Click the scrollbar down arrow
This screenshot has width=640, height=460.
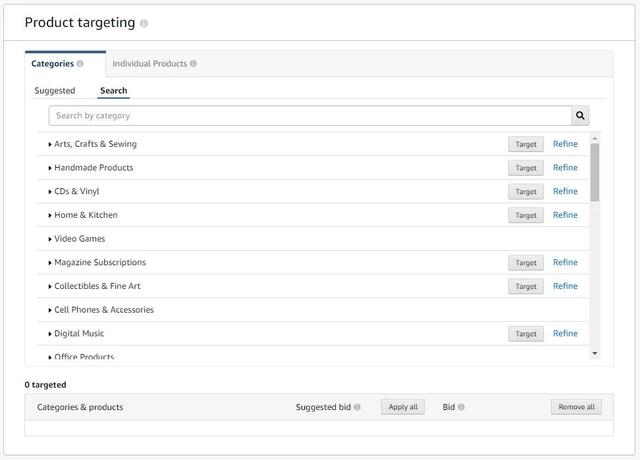(595, 353)
